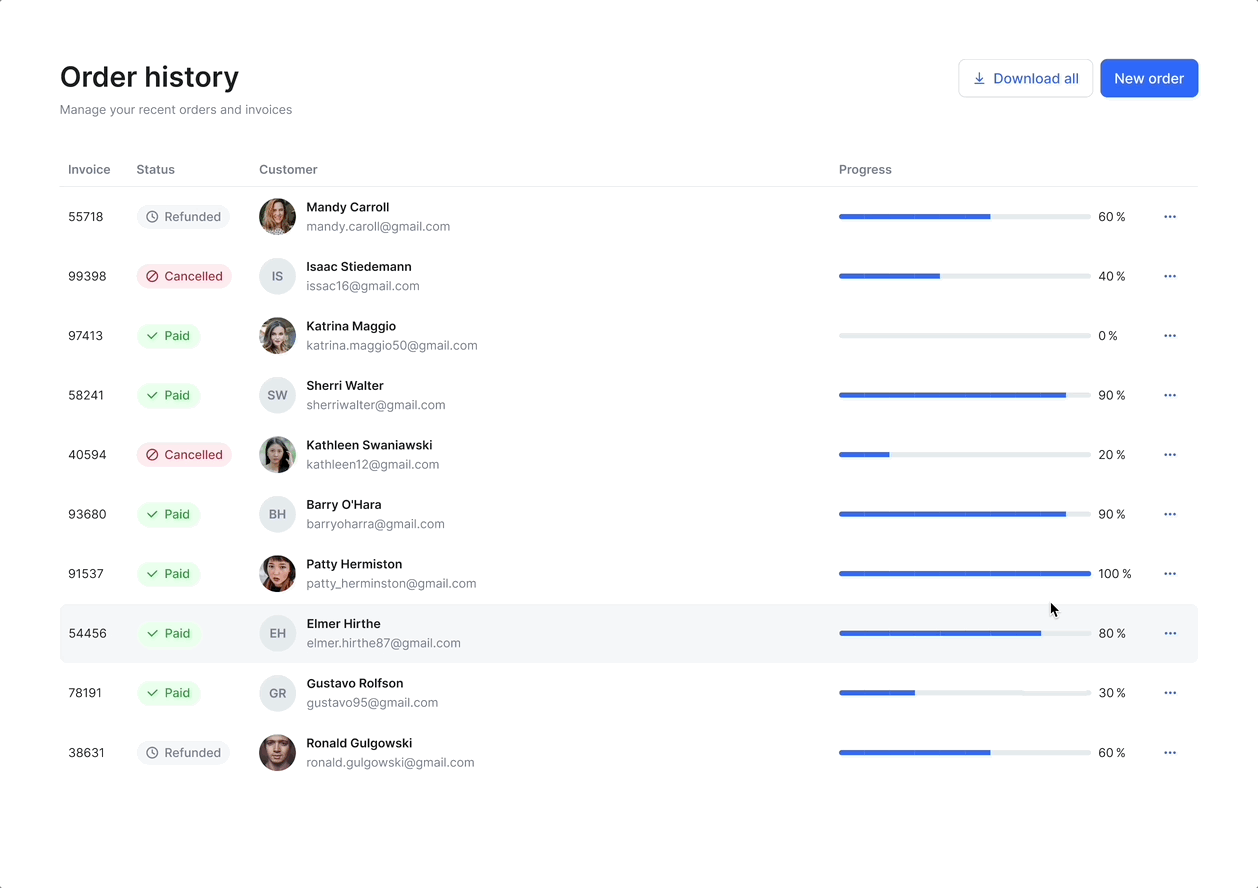Click the Download all button
1258x888 pixels.
[x=1025, y=79]
